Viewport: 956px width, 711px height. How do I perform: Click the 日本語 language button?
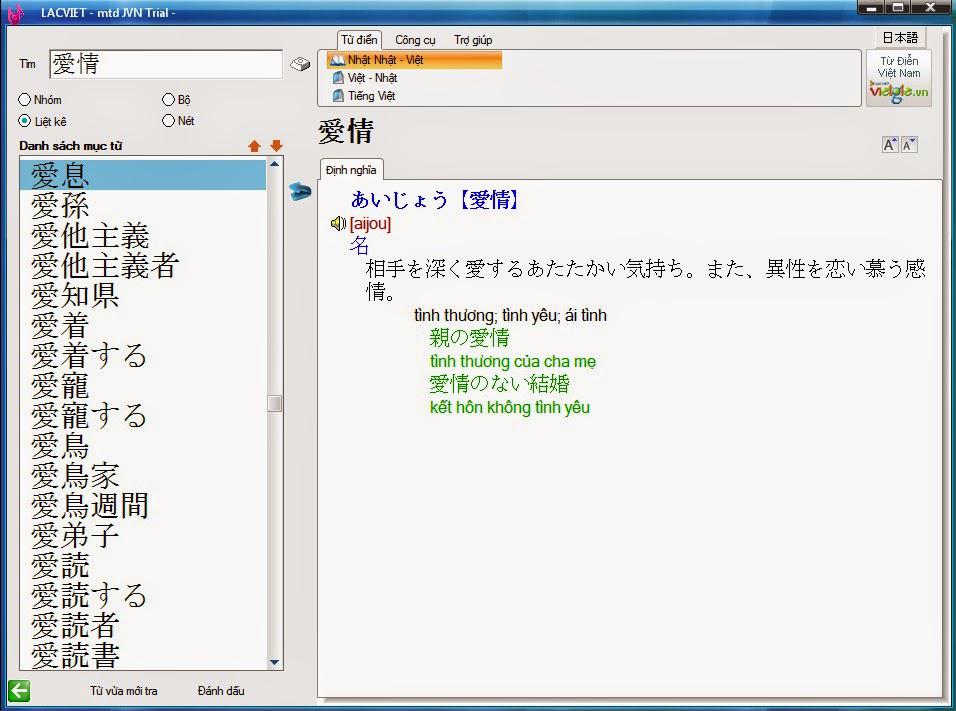[900, 38]
